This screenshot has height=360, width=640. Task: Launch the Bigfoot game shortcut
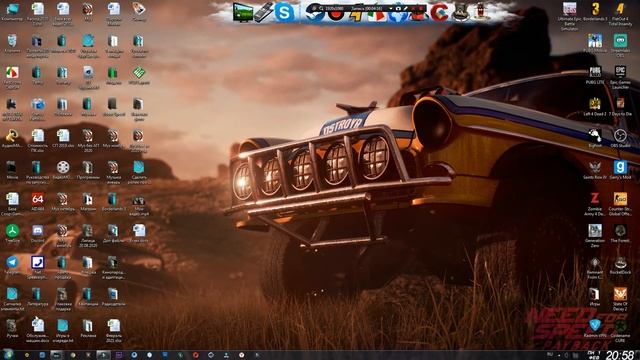(x=595, y=138)
